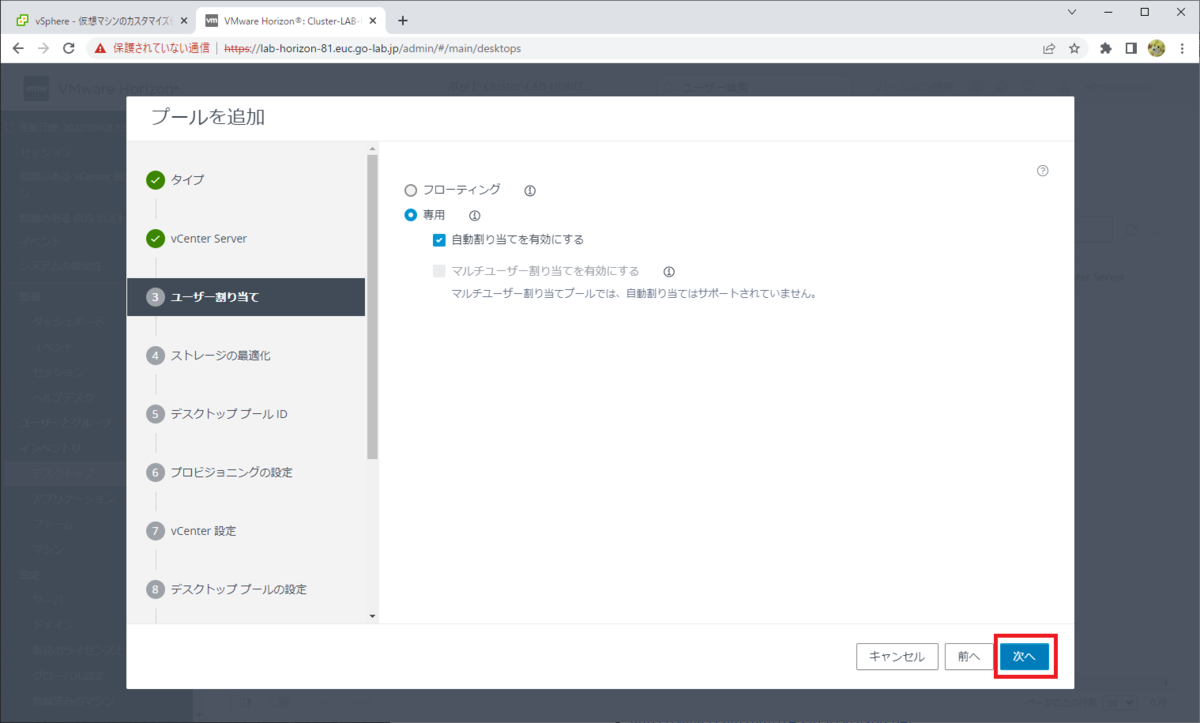Screen dimensions: 1200x723
Task: Click green checkmark icon beside タイプ
Action: click(x=155, y=180)
